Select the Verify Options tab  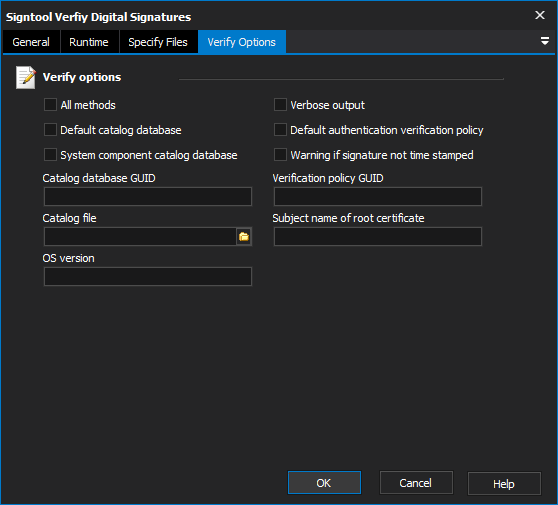click(242, 42)
